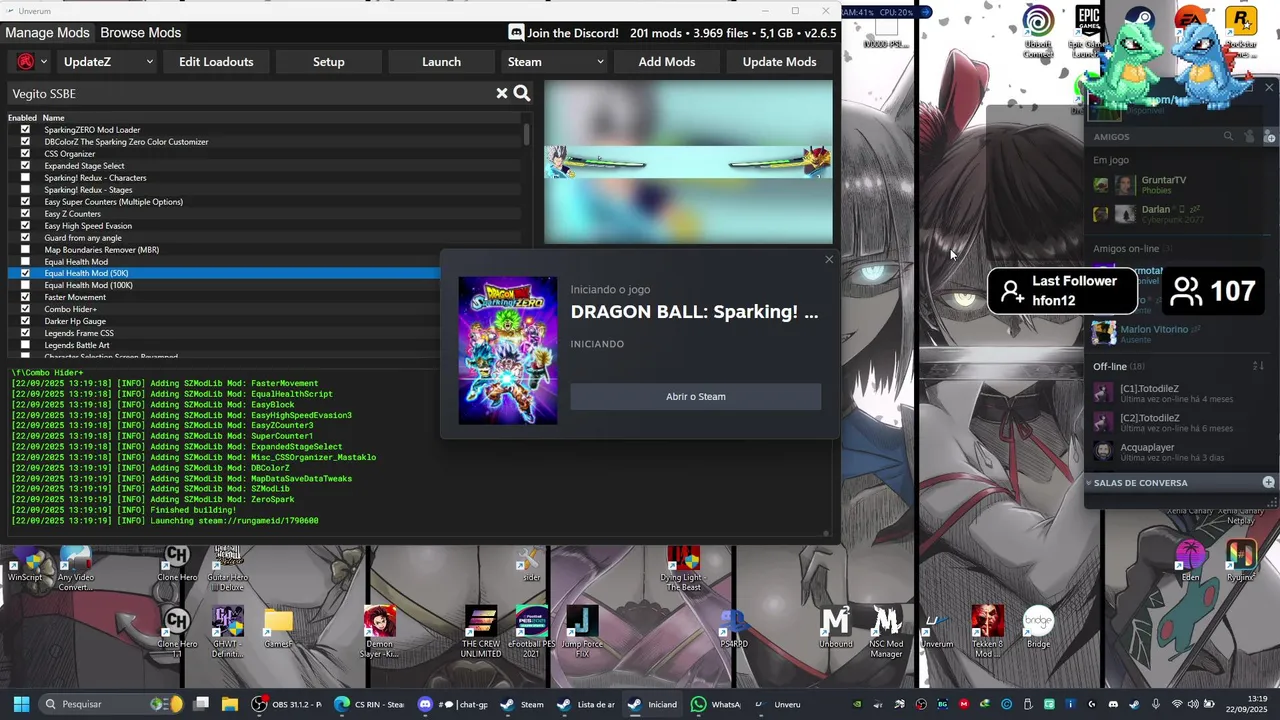
Task: Switch to Manage Mods tab
Action: [47, 33]
